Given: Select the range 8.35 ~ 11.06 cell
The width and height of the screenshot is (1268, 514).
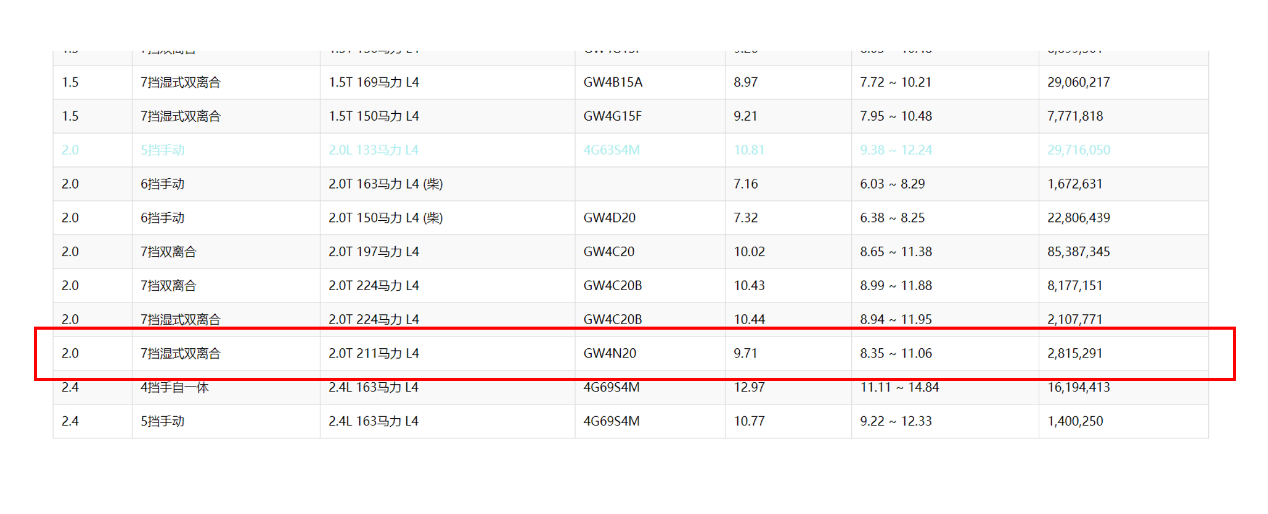Looking at the screenshot, I should [896, 354].
